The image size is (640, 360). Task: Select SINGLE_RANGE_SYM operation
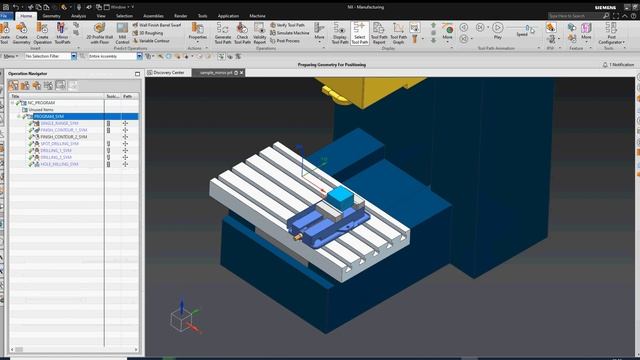(x=59, y=123)
